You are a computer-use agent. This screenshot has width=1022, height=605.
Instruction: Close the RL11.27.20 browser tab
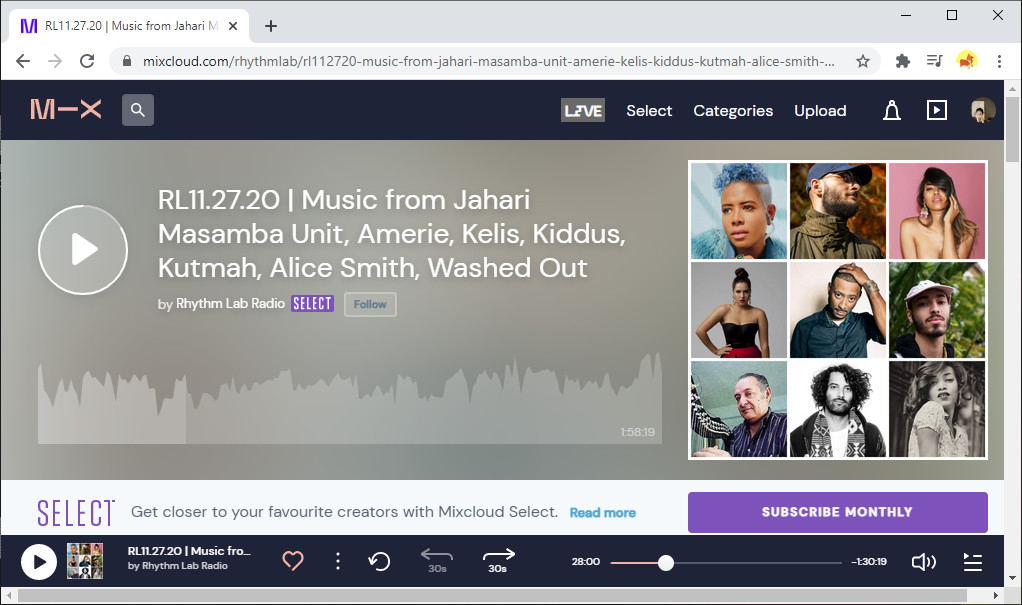pos(233,26)
